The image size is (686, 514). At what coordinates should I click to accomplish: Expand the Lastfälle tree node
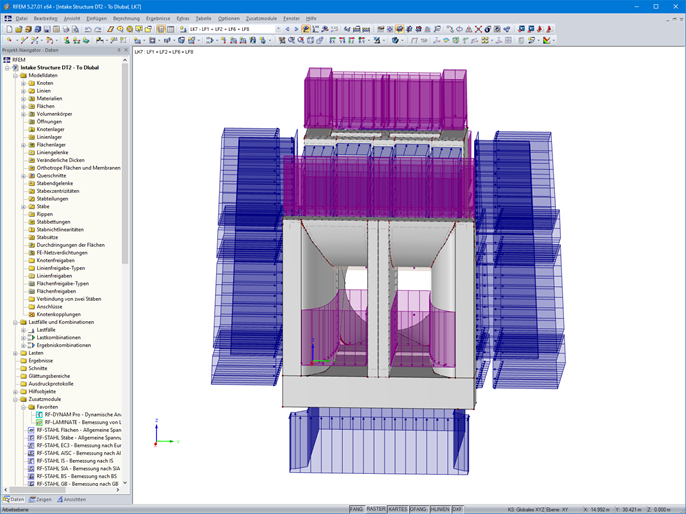coord(24,330)
